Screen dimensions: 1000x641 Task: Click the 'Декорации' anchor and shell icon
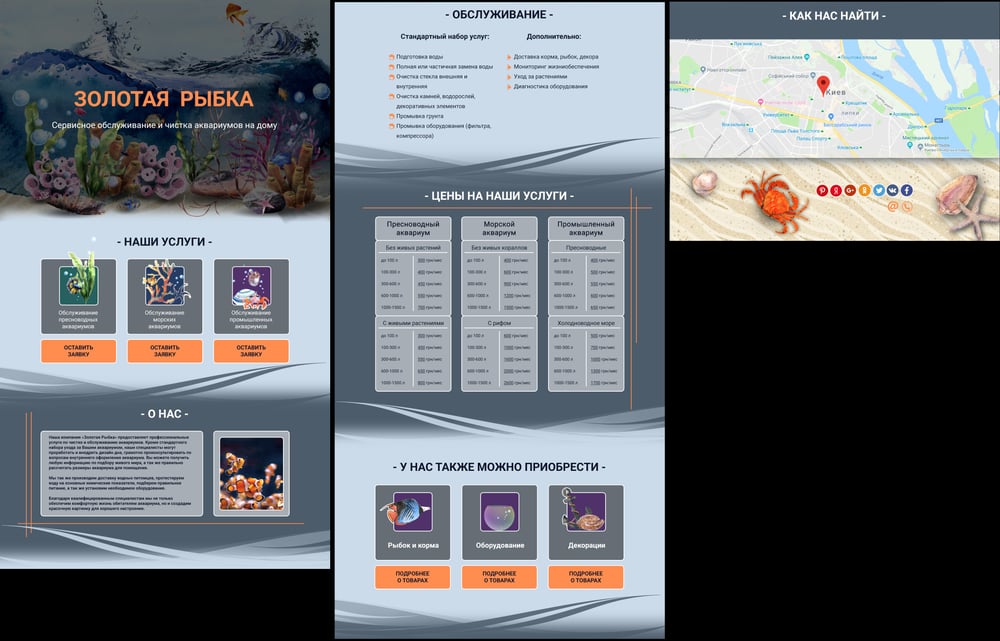point(584,510)
